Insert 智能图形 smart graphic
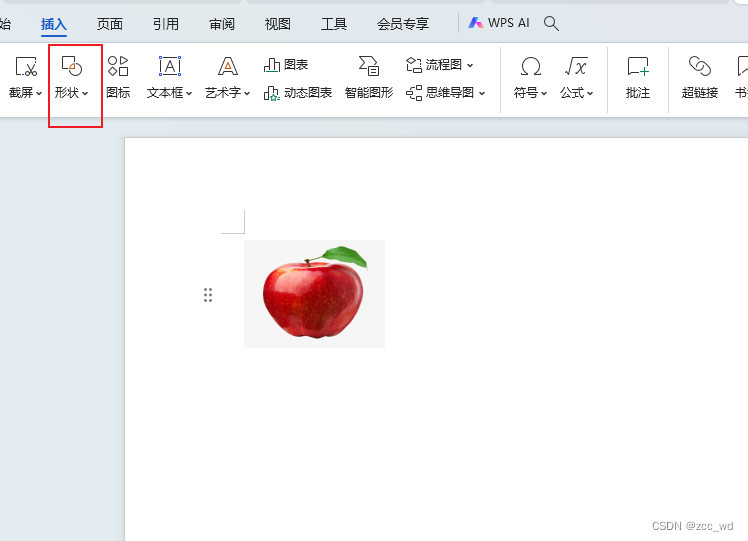The image size is (748, 541). coord(369,77)
